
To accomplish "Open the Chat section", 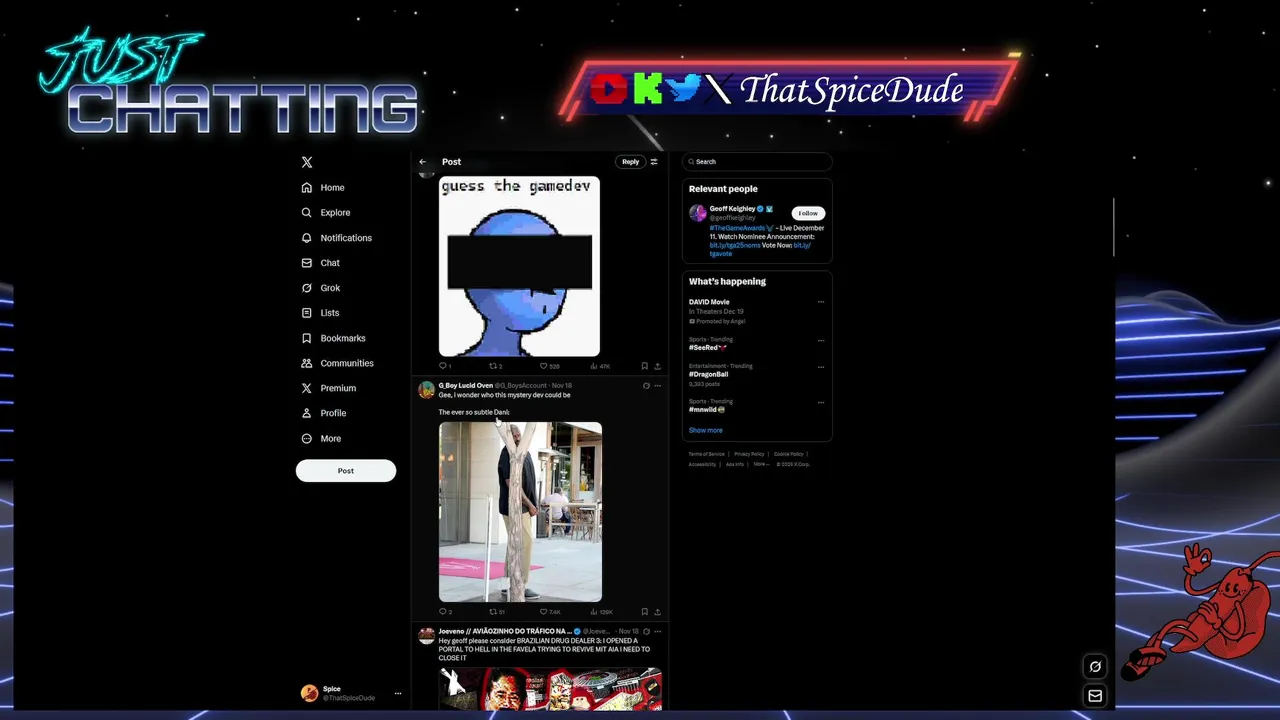I will [x=321, y=263].
